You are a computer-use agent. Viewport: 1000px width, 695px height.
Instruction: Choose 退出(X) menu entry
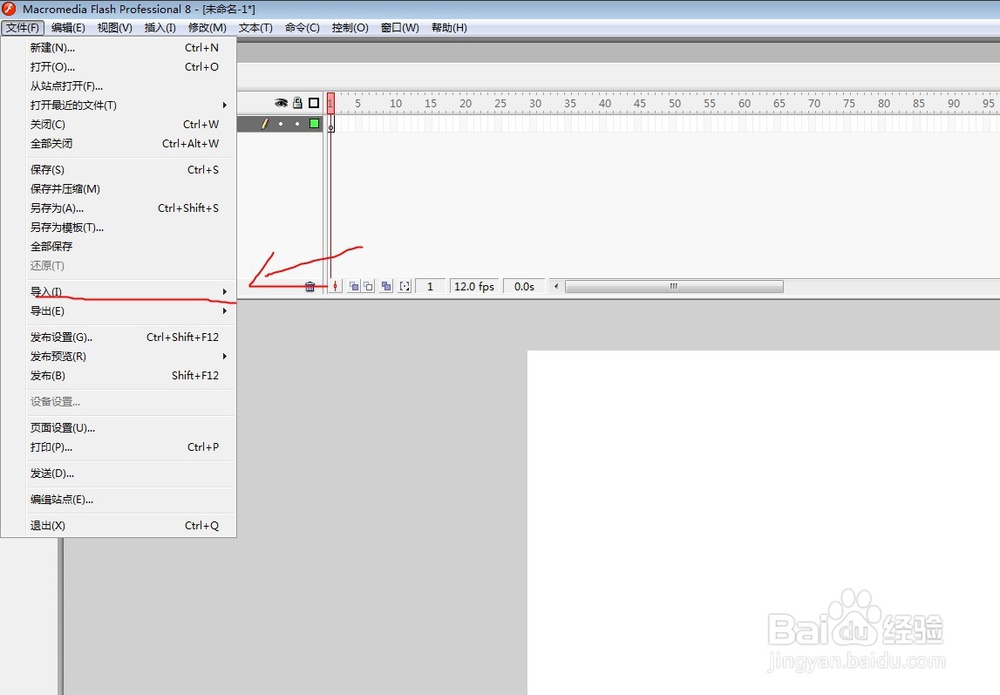[119, 525]
